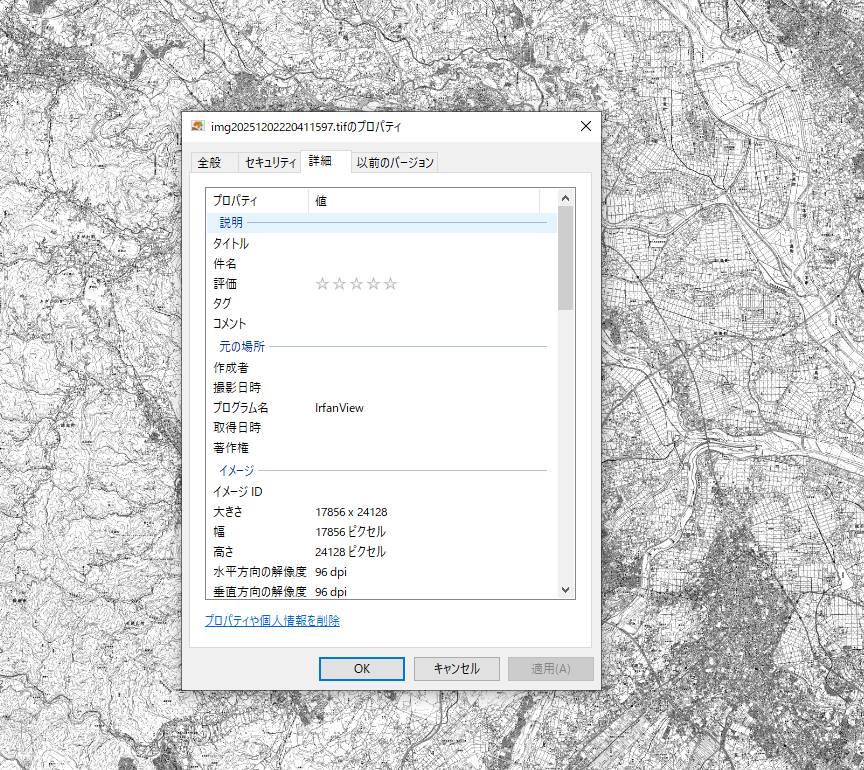
Task: Select the 以前のバージョン tab
Action: [396, 162]
